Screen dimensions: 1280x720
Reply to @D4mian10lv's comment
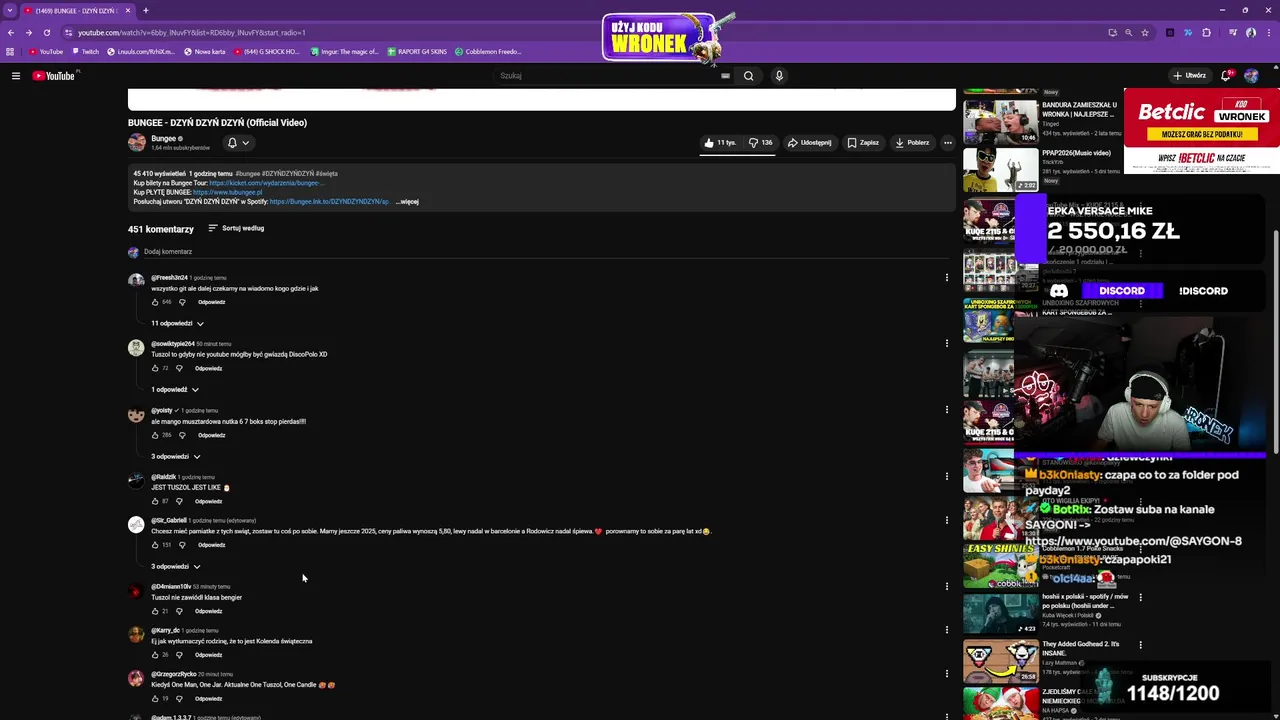pyautogui.click(x=209, y=612)
